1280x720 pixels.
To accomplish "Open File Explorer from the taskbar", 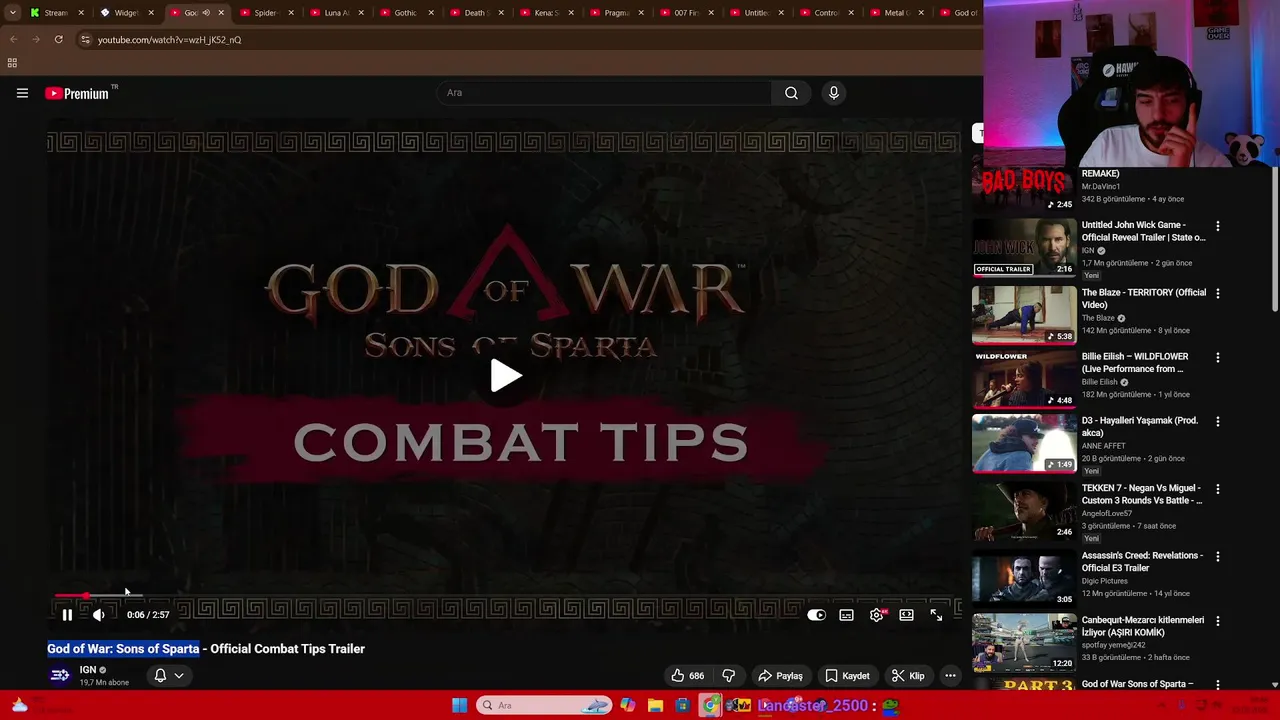I will coord(655,705).
